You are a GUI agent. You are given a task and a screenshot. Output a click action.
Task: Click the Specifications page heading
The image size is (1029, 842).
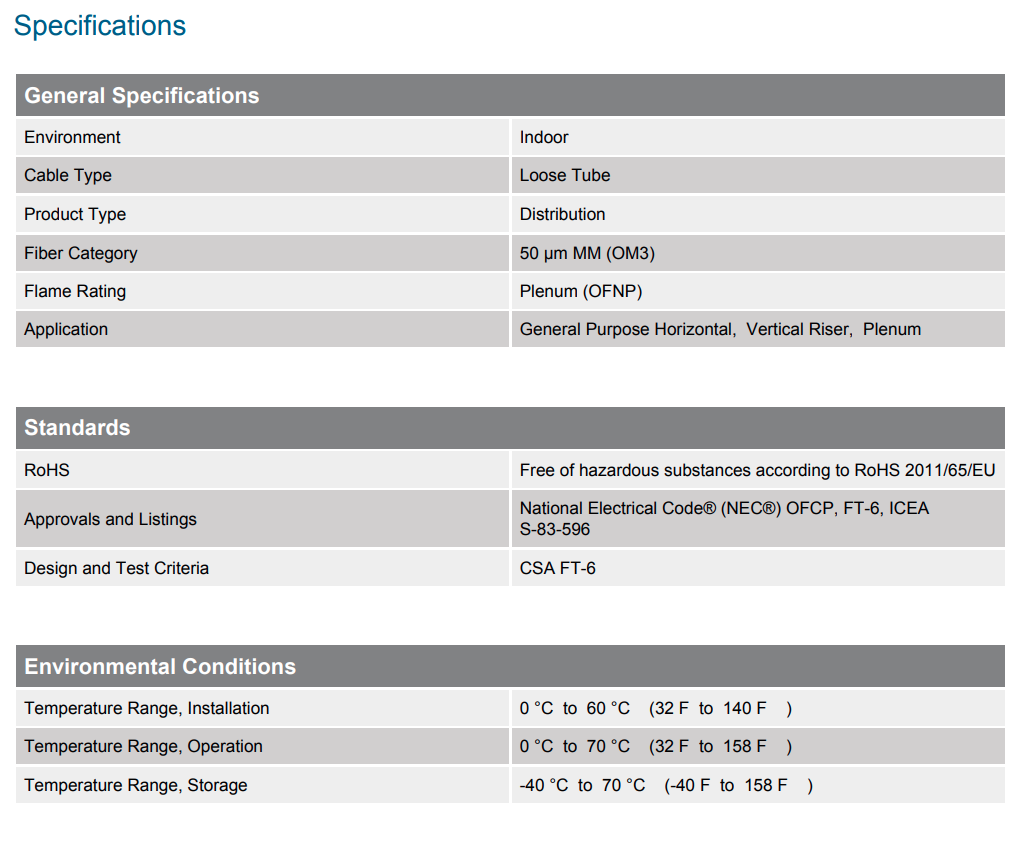(x=100, y=26)
